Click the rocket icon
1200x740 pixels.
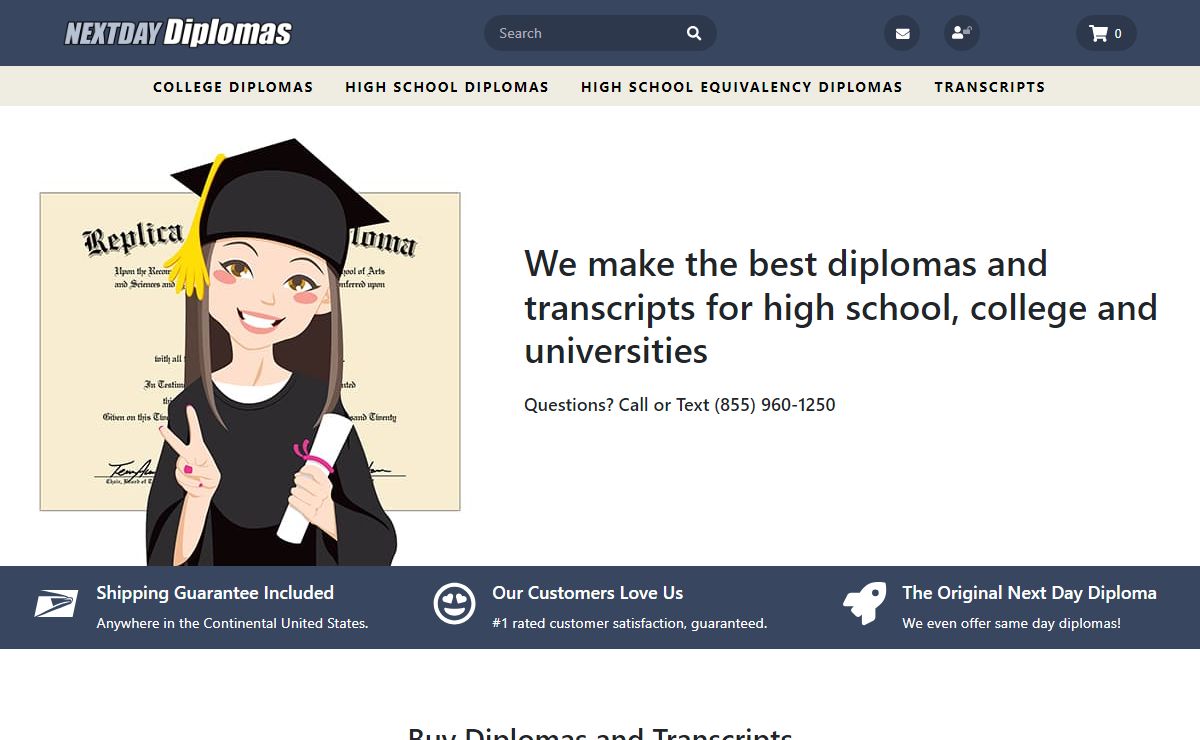(x=864, y=604)
